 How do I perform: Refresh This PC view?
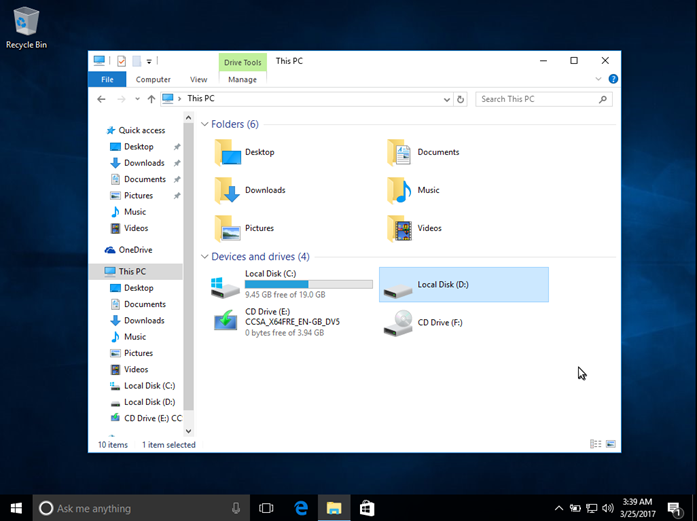pos(461,100)
